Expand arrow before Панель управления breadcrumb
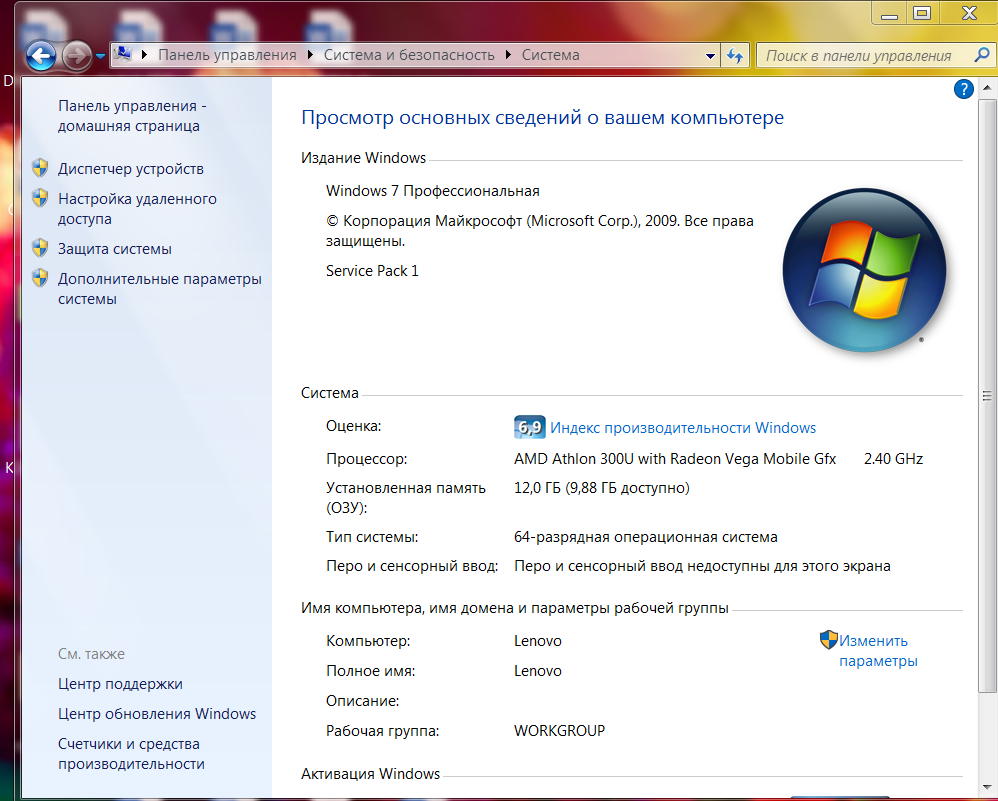998x801 pixels. click(144, 55)
